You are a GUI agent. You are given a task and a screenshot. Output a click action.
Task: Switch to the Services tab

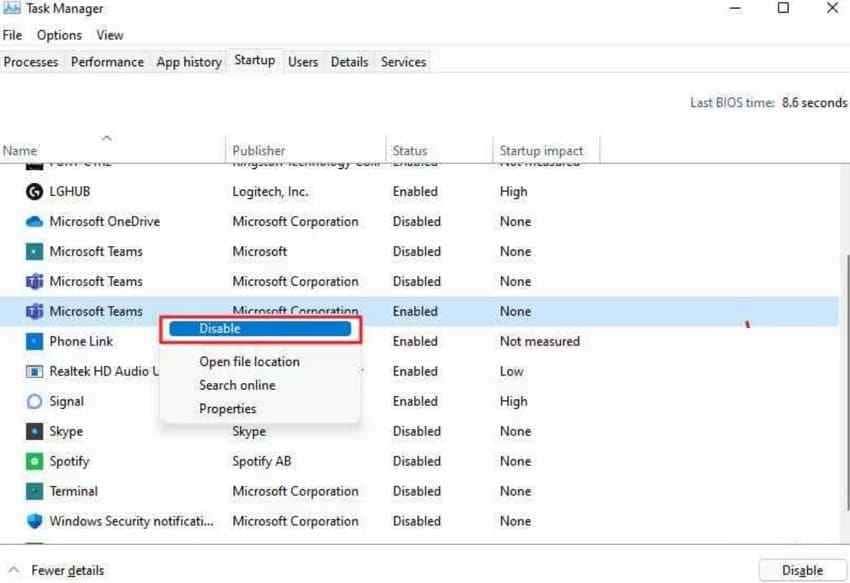403,62
